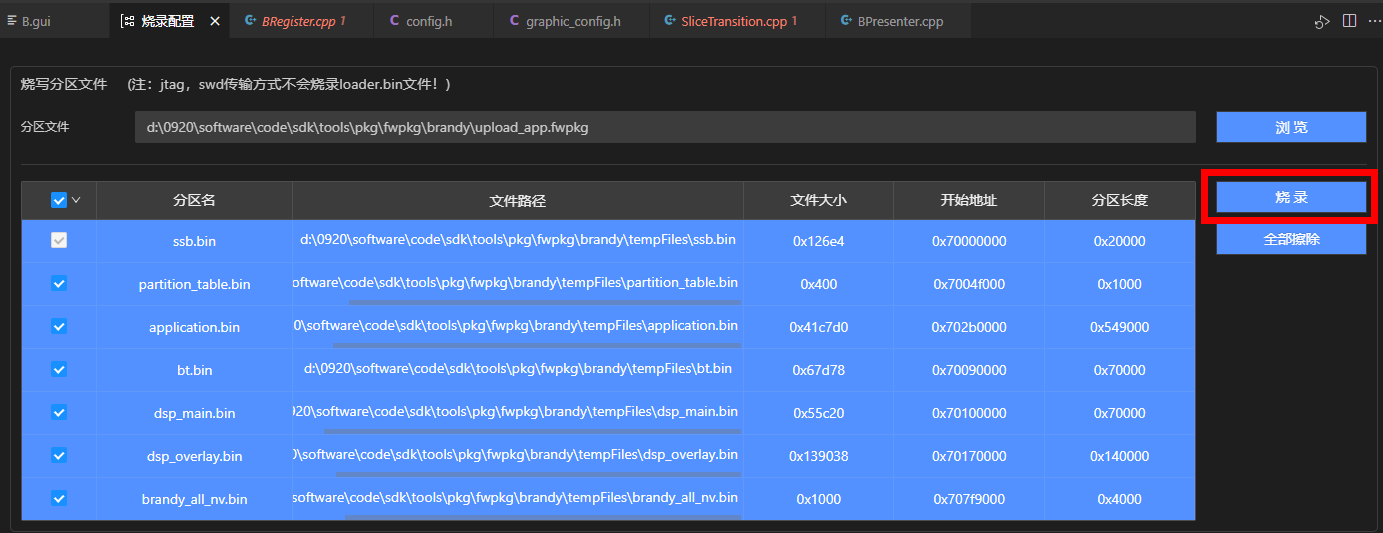Close the 烧录配置 tab

[x=215, y=21]
